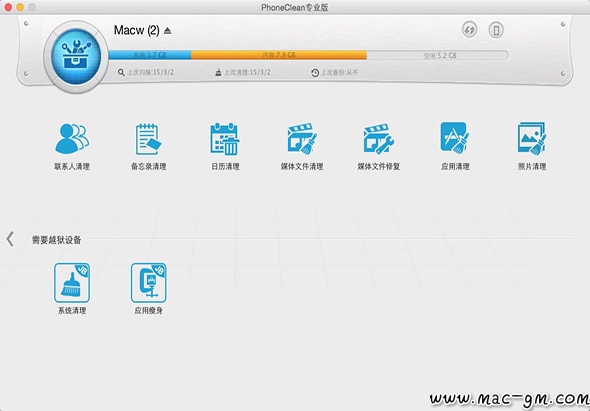
Task: Minimize the PhoneClean window
Action: point(20,7)
